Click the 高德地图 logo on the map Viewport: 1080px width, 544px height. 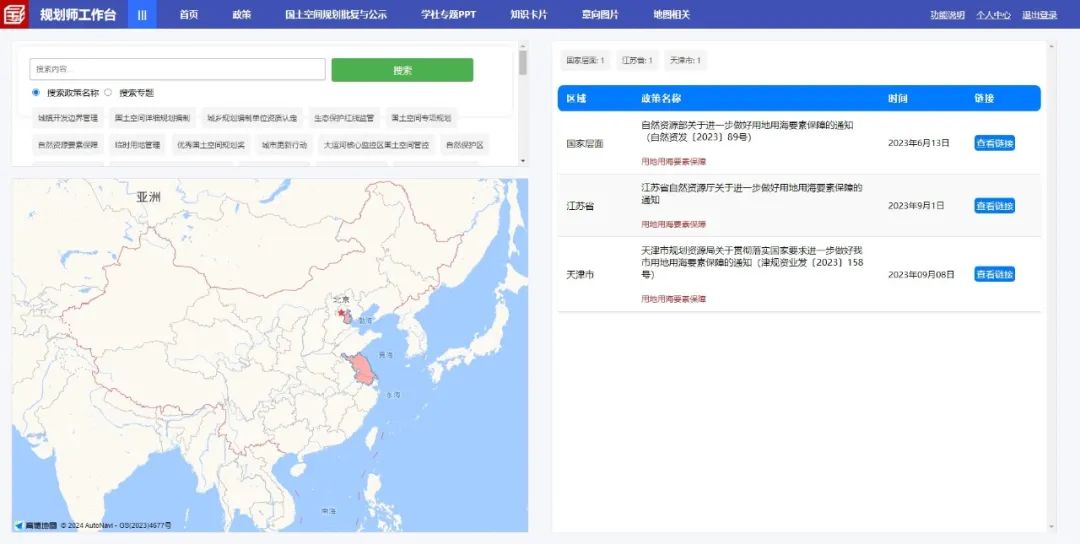36,525
